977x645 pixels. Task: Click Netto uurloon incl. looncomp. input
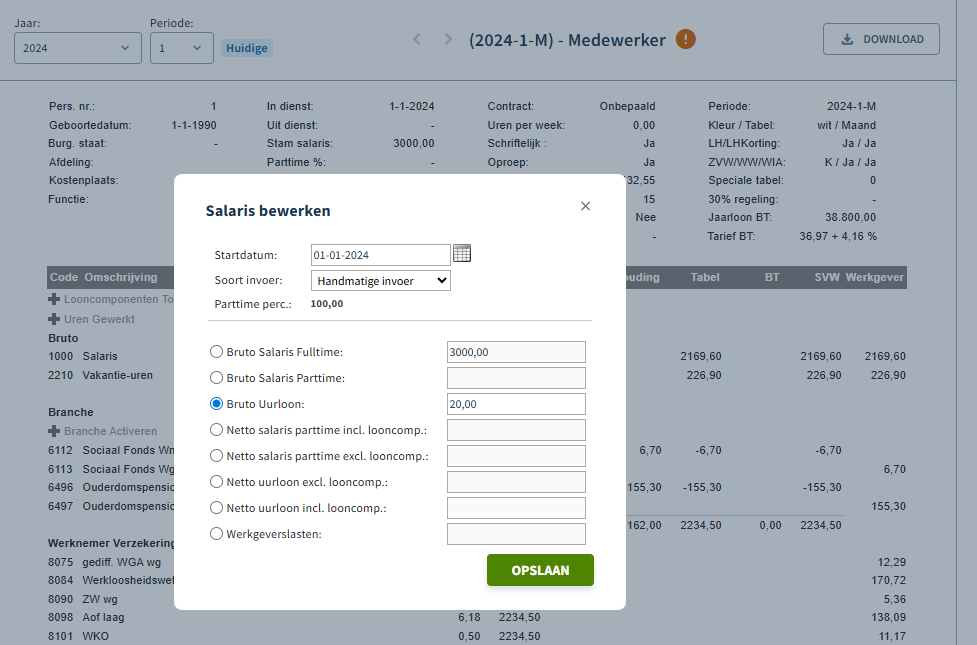coord(516,508)
